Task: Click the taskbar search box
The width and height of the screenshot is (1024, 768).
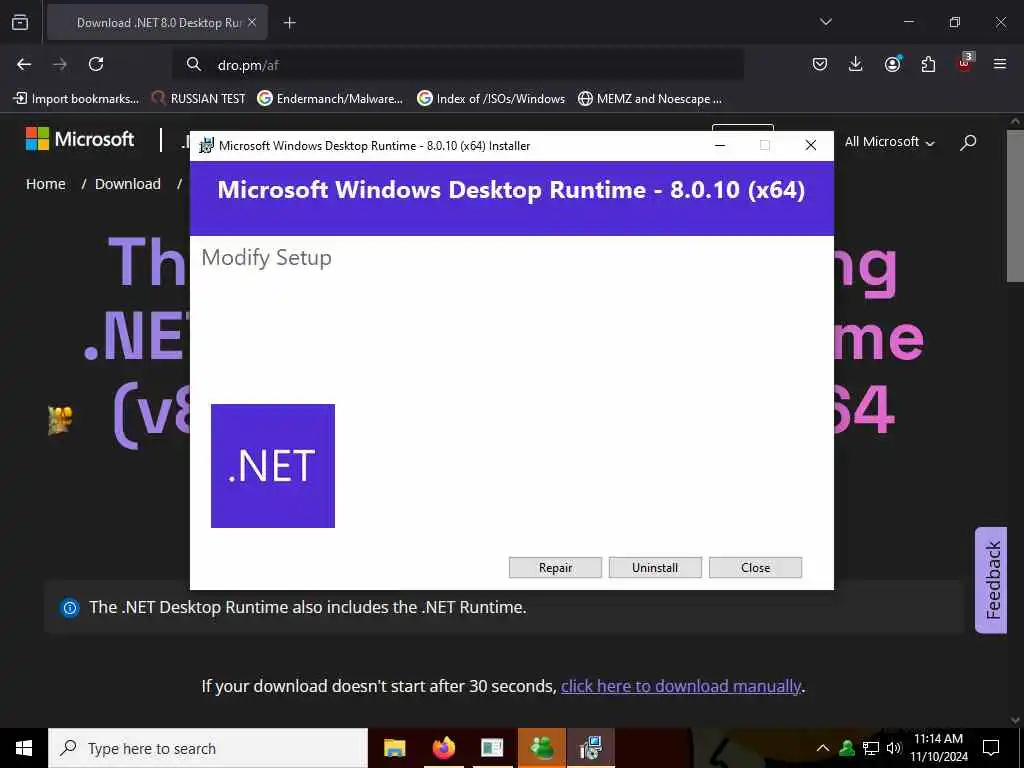Action: (208, 748)
